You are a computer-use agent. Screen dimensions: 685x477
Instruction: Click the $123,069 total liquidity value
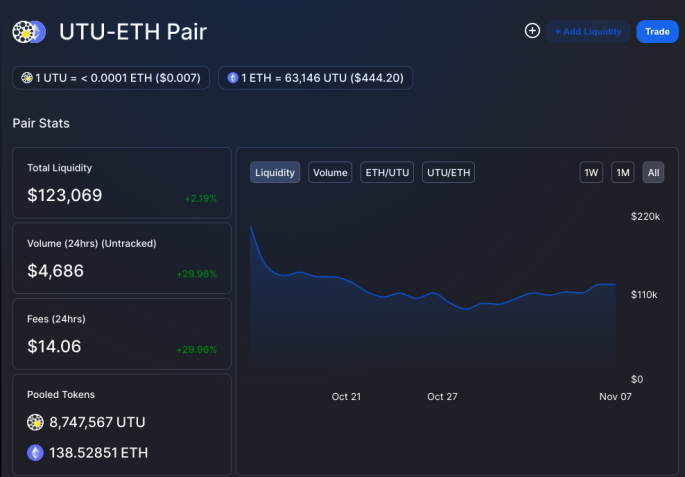(x=65, y=195)
